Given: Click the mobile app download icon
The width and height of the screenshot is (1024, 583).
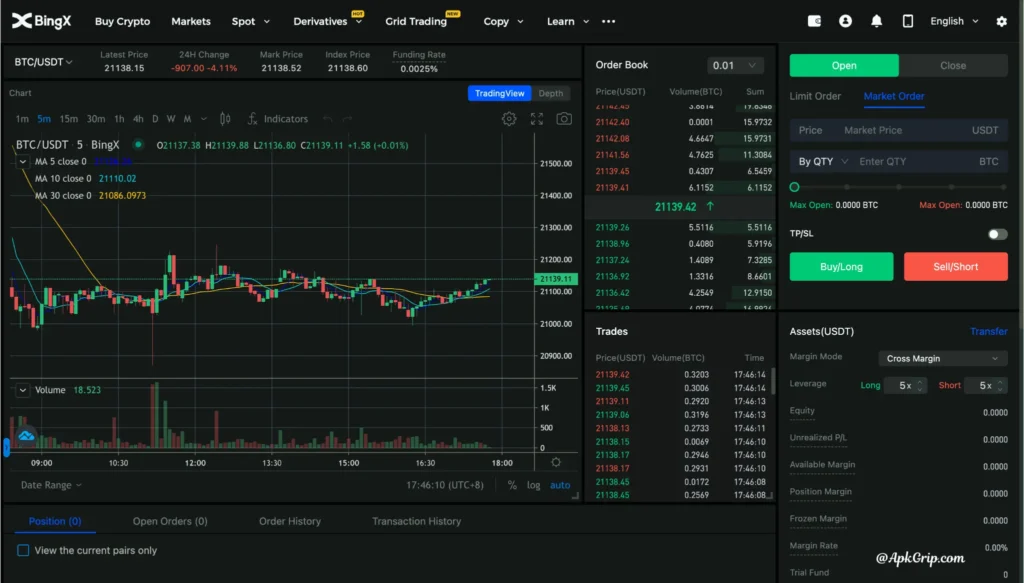Looking at the screenshot, I should pyautogui.click(x=908, y=21).
